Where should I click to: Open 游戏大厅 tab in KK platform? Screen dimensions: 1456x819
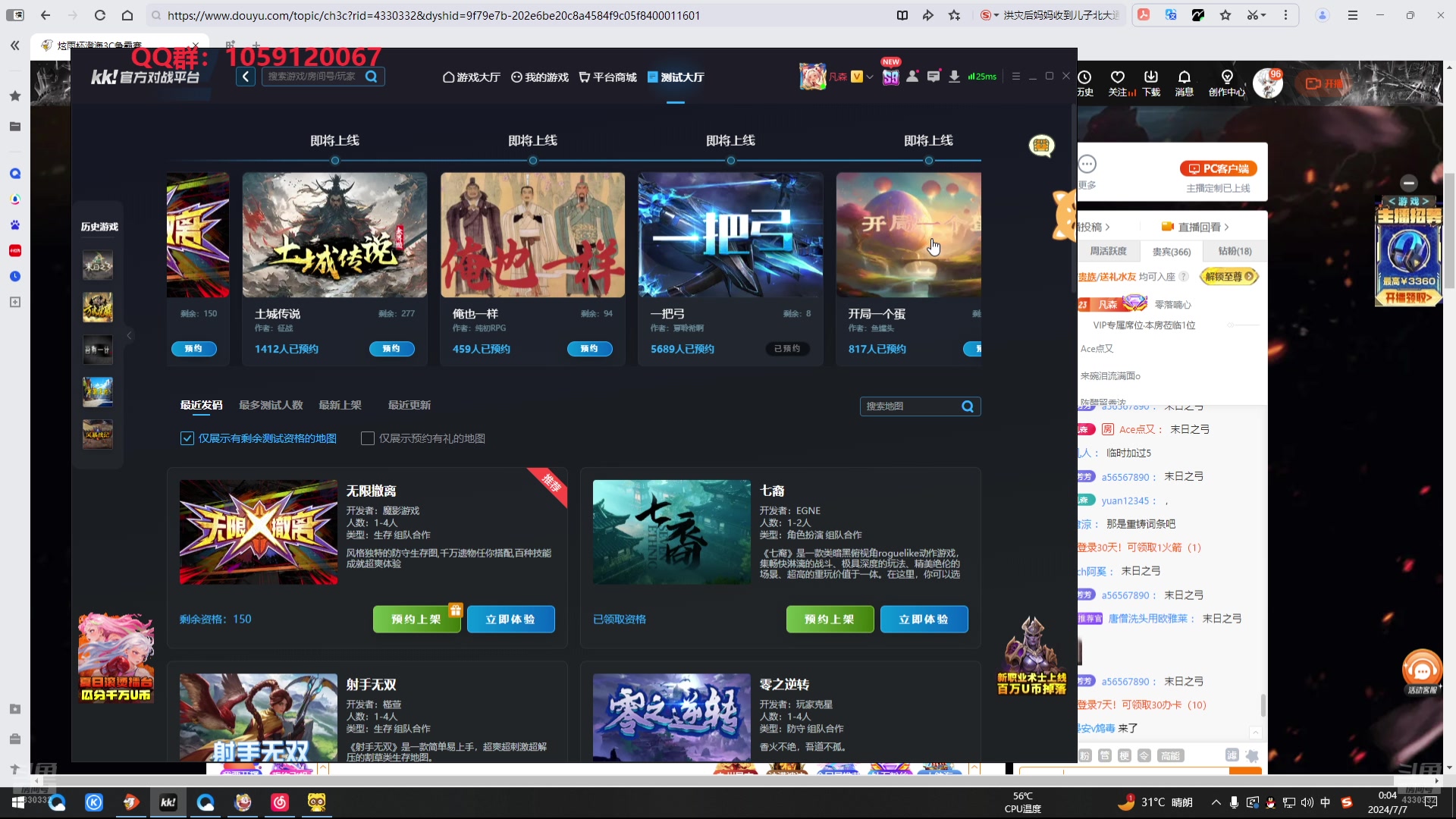471,77
